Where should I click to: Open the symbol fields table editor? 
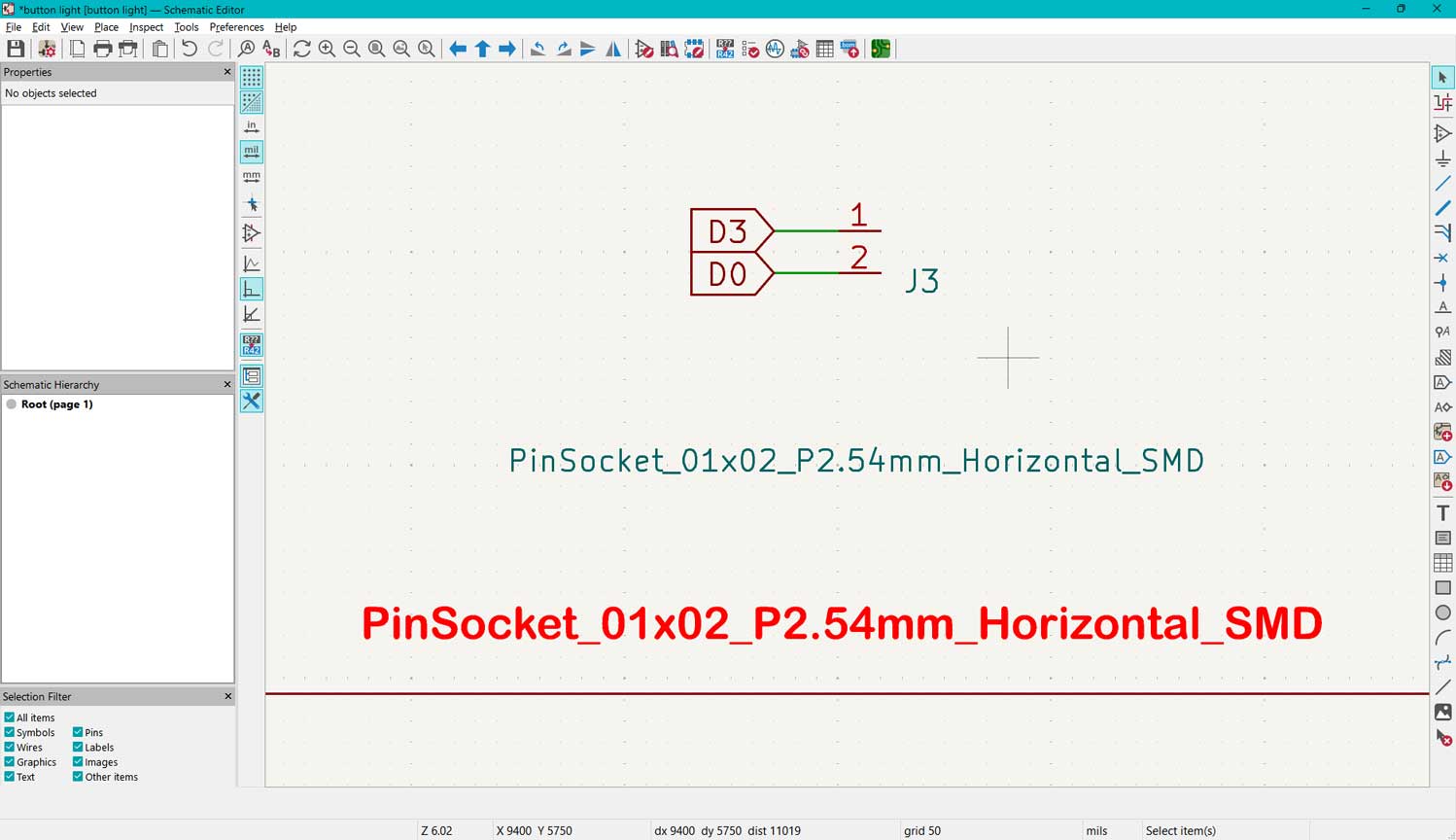825,49
